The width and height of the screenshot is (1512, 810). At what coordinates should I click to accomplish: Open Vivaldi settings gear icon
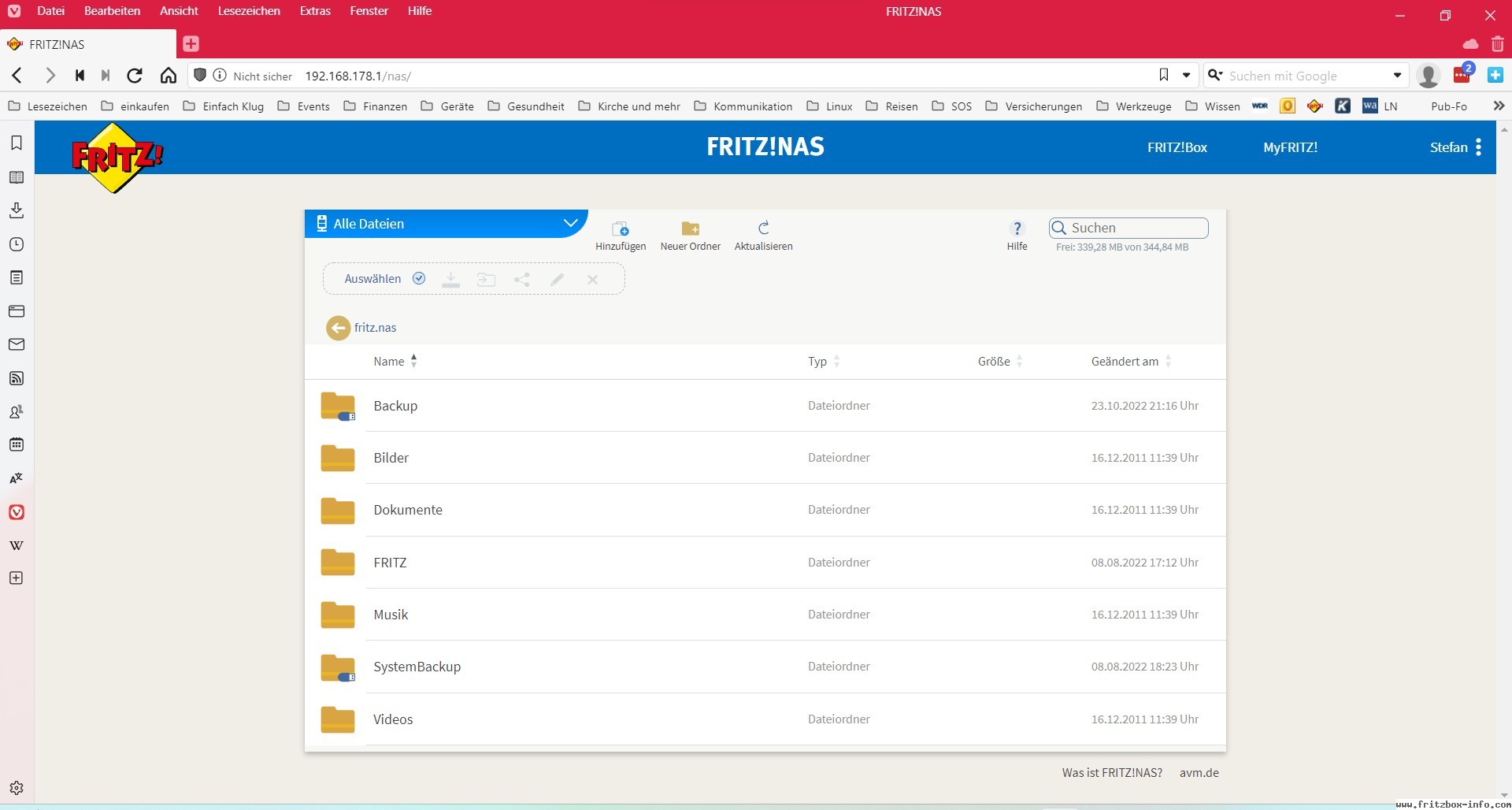(x=17, y=788)
